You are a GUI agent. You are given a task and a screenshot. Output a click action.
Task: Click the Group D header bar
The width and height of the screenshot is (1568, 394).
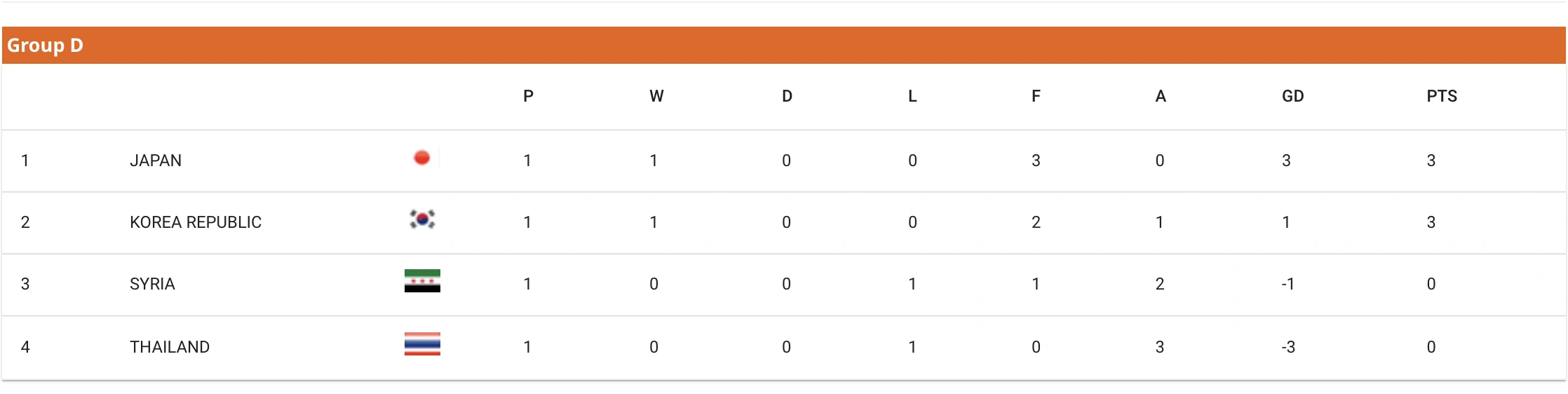(x=783, y=46)
